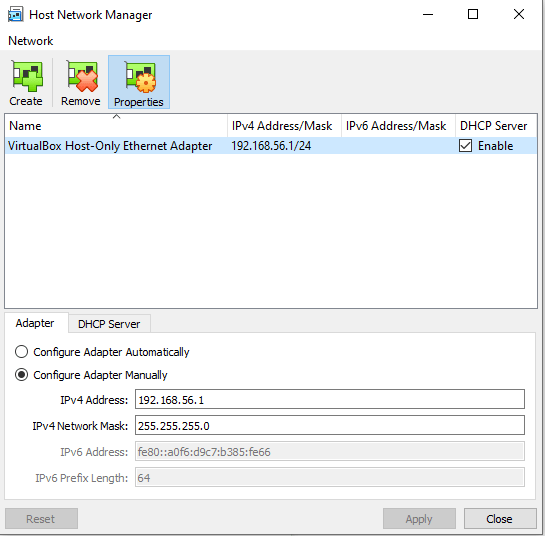Click the IPv6 Prefix Length field
Viewport: 545px width, 536px height.
[x=330, y=477]
